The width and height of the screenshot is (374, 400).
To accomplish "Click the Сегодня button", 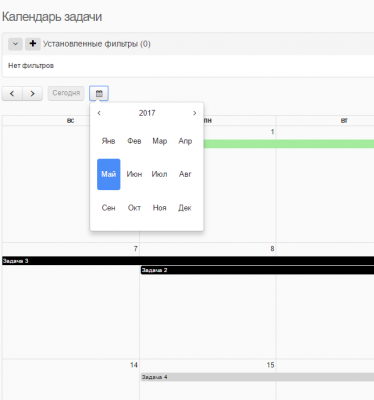I will [66, 93].
